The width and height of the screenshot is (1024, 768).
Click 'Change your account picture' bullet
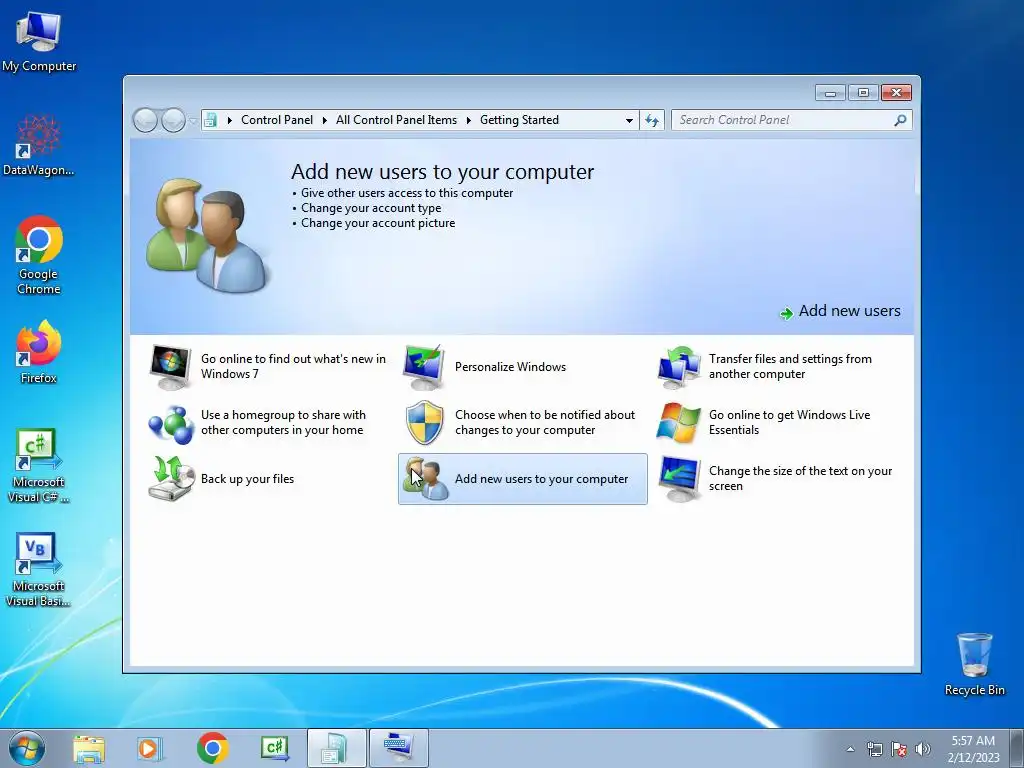(x=378, y=223)
